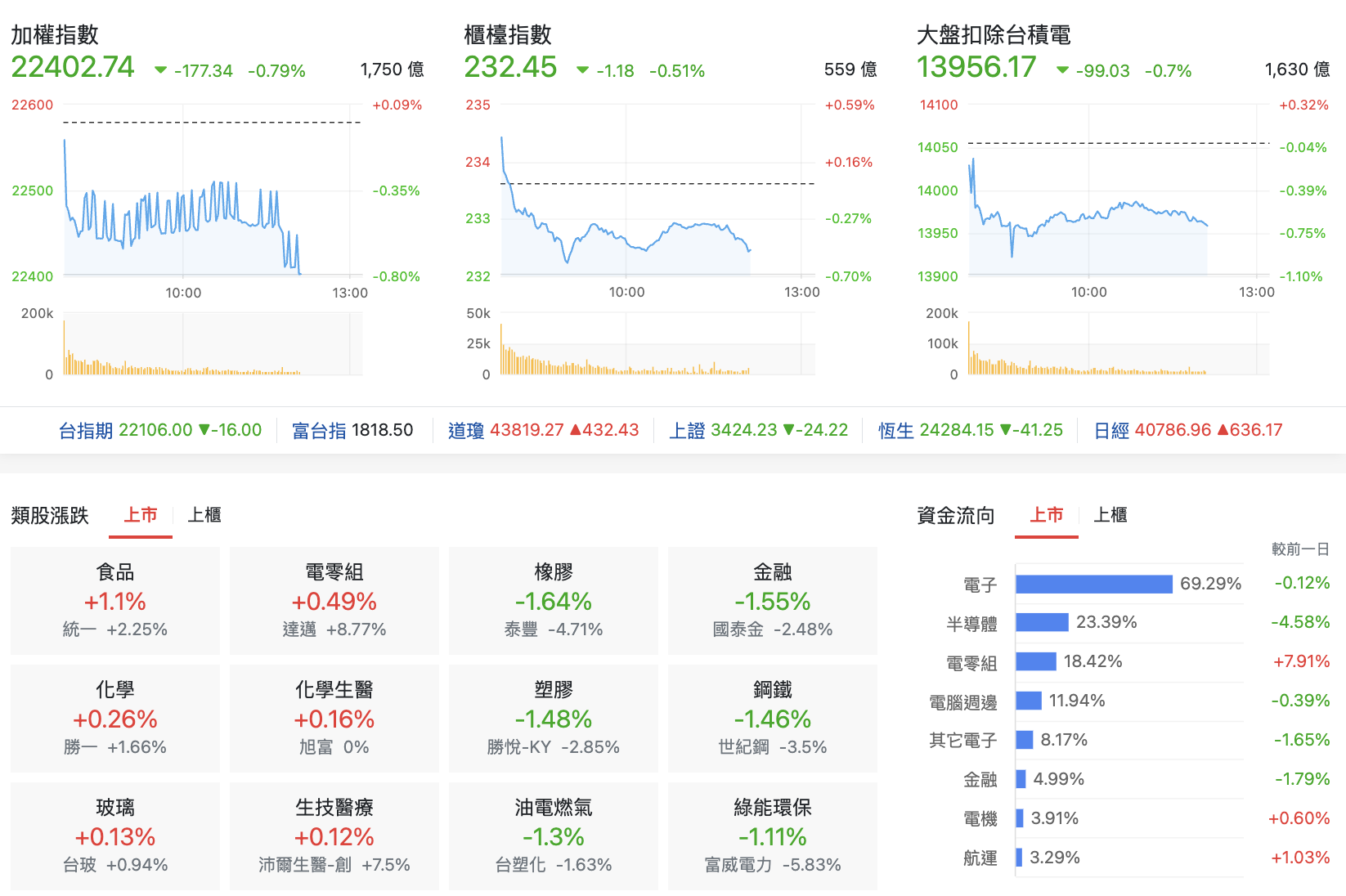Open the 電零組 sector card
This screenshot has height=896, width=1346.
(334, 601)
